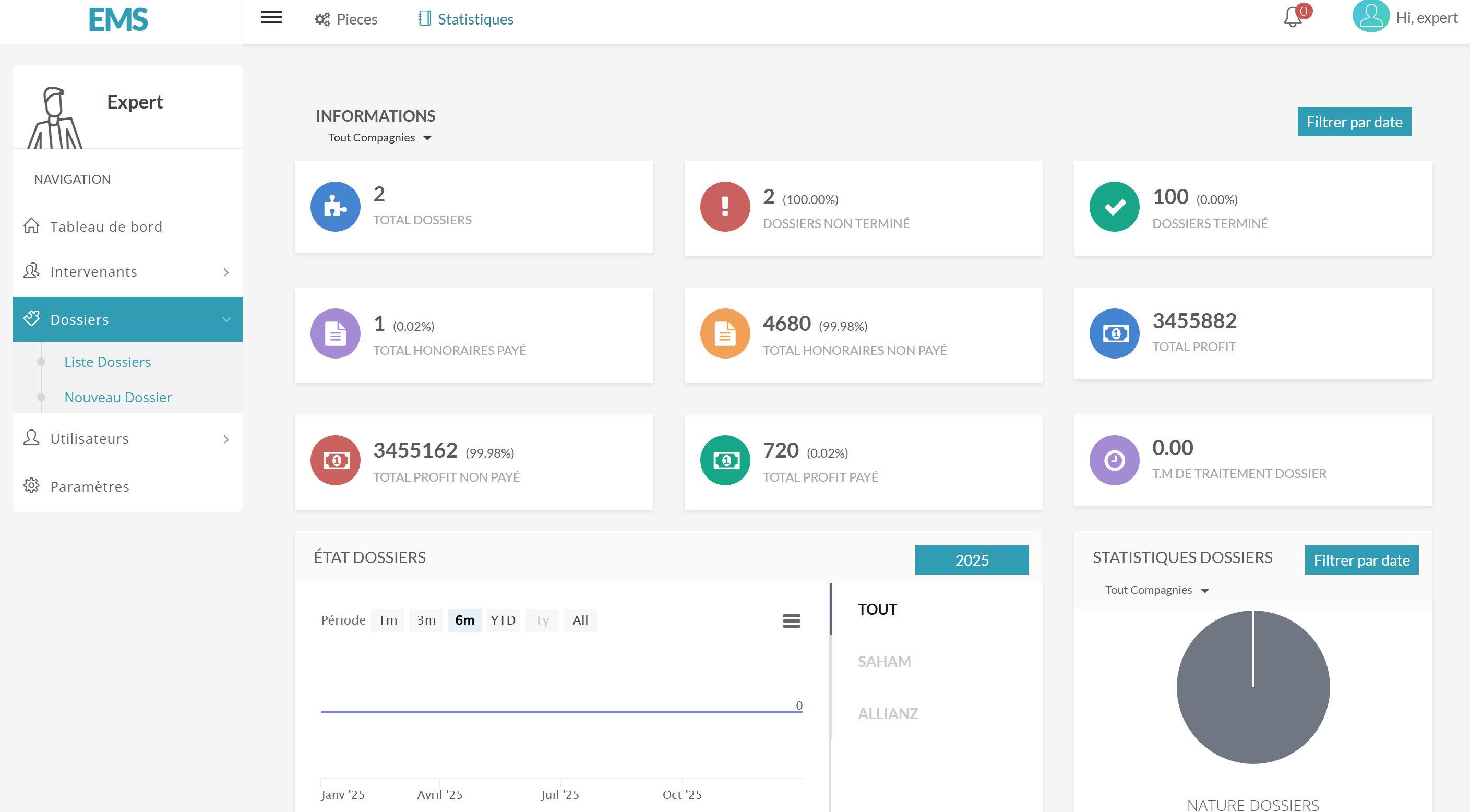Switch to the SAHAM chart tab

[x=884, y=661]
